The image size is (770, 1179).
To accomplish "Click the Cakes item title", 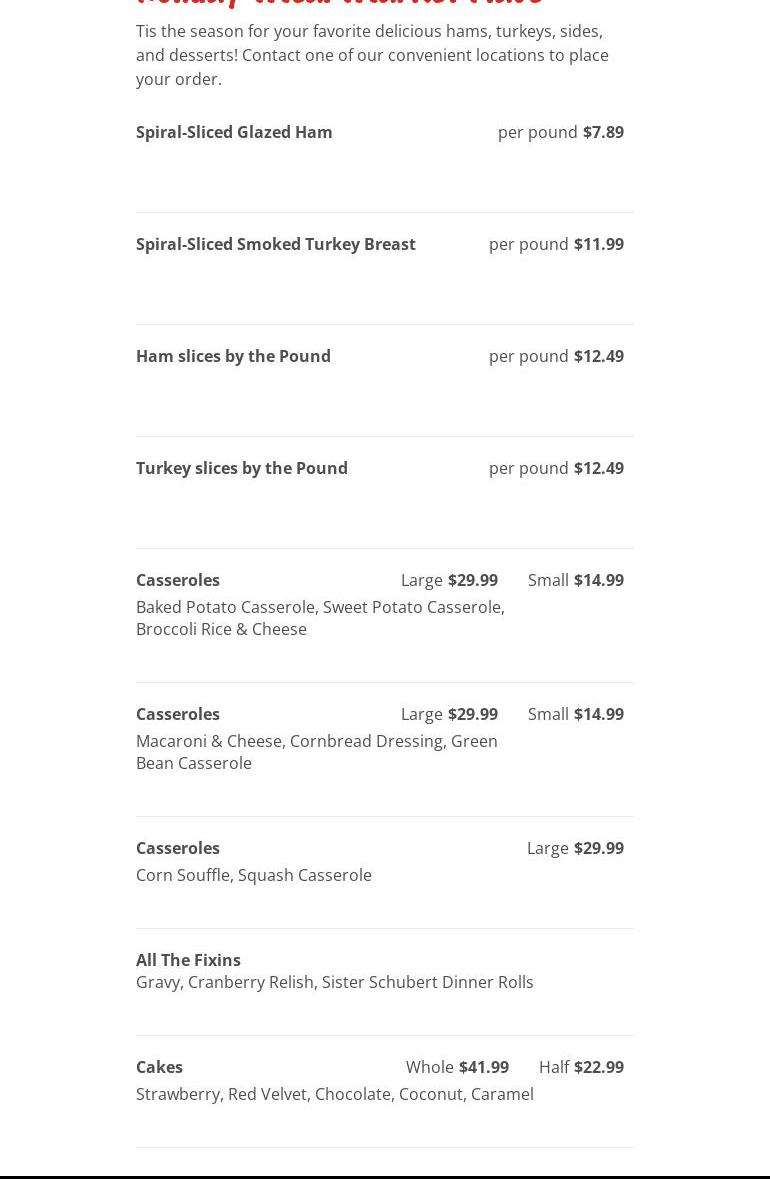I will coord(159,1067).
